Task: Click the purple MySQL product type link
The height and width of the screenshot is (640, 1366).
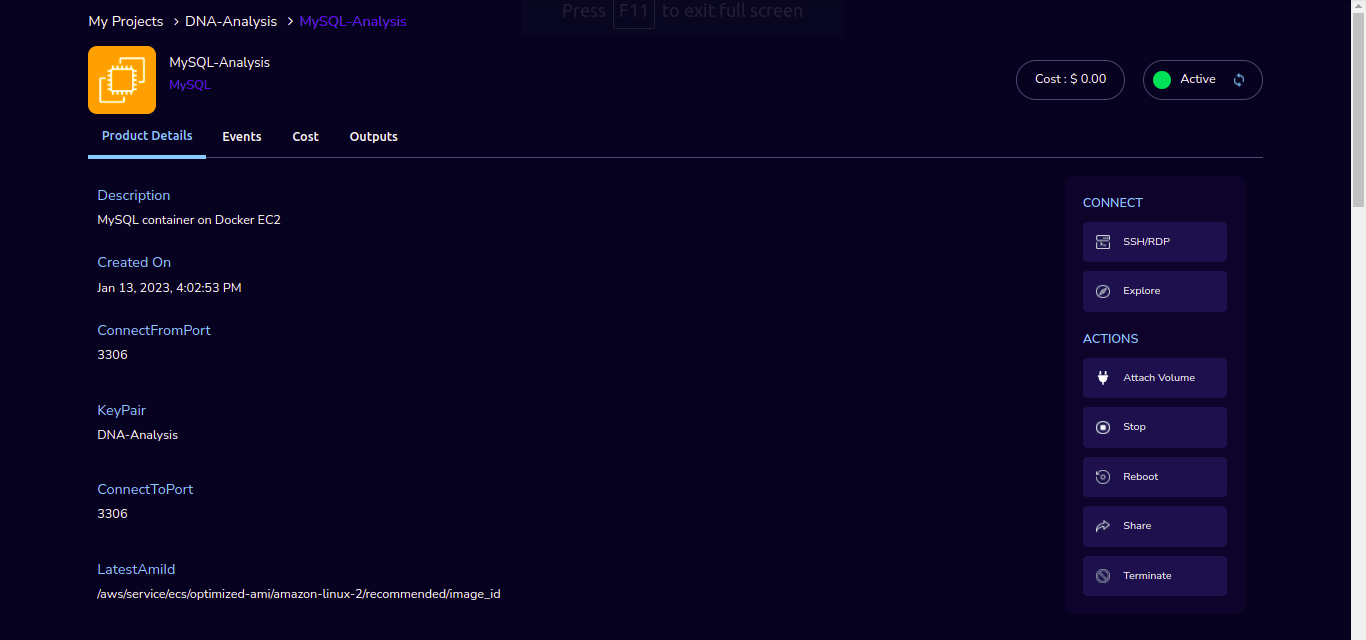Action: [190, 85]
